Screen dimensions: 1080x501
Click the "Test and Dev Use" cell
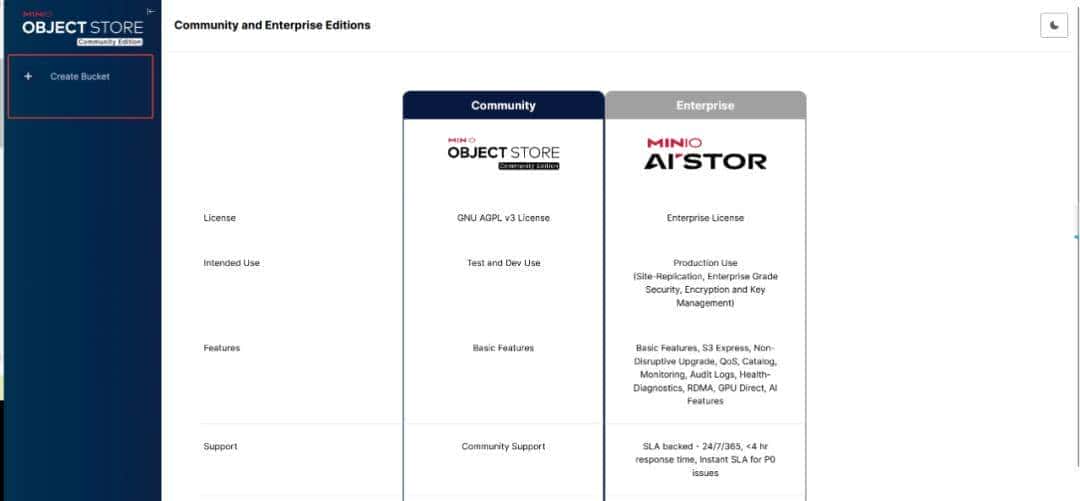point(503,263)
